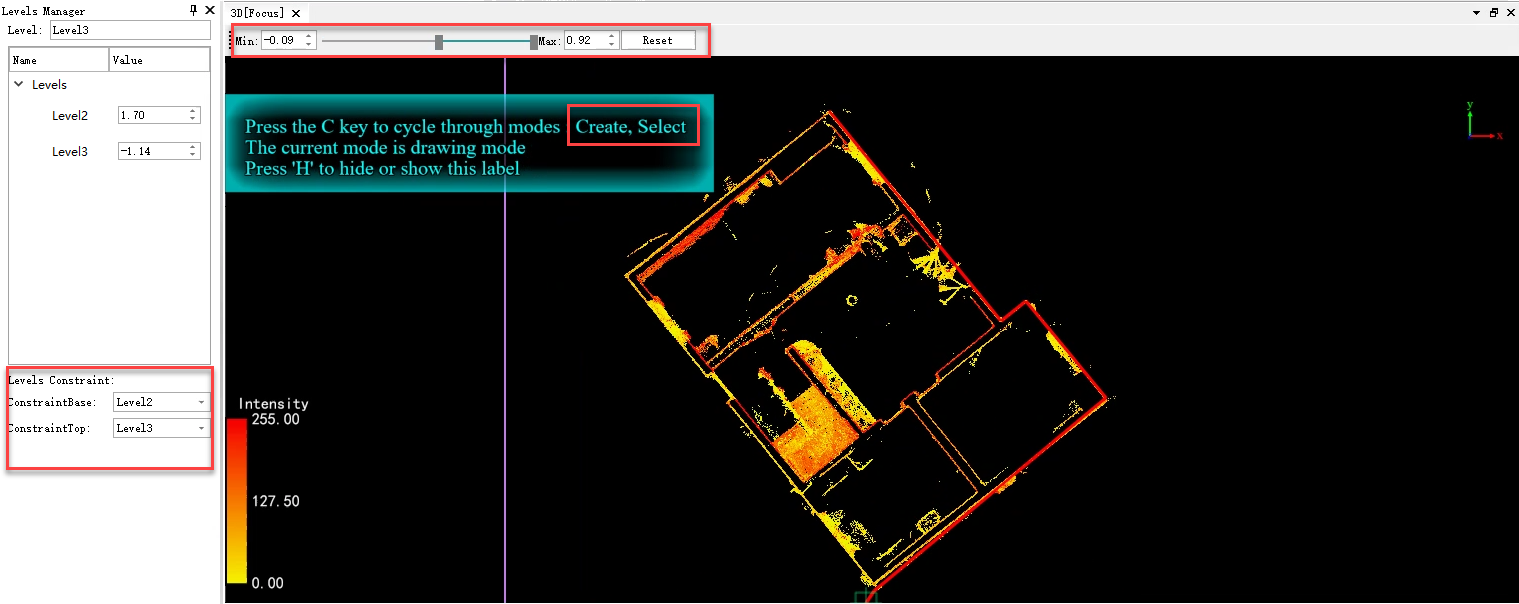1519x604 pixels.
Task: Decrease the Max value using down arrow
Action: click(x=612, y=45)
